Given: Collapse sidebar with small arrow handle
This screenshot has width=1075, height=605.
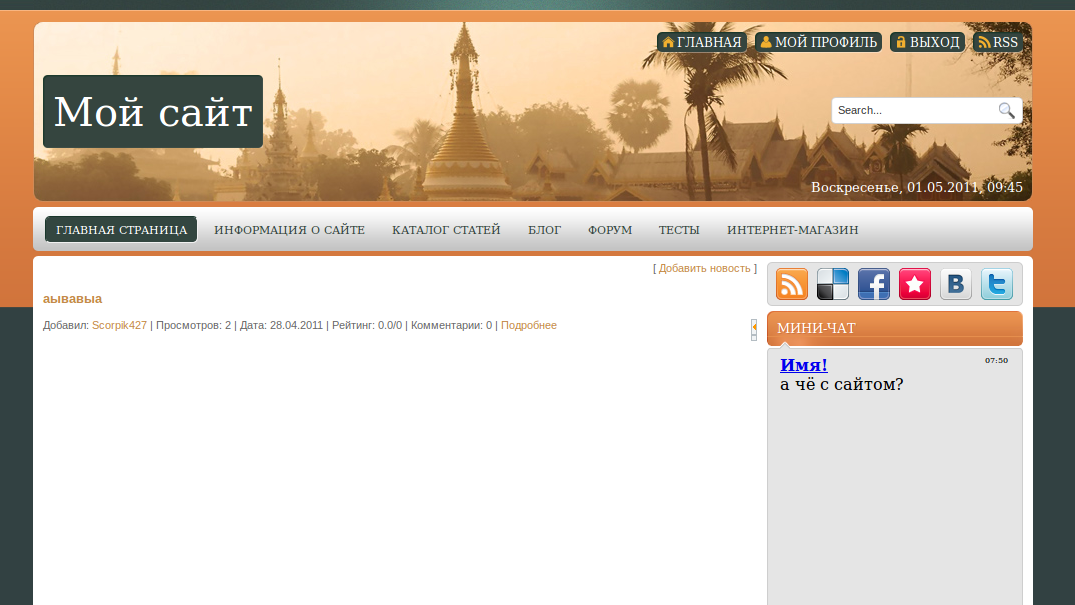Looking at the screenshot, I should point(754,329).
